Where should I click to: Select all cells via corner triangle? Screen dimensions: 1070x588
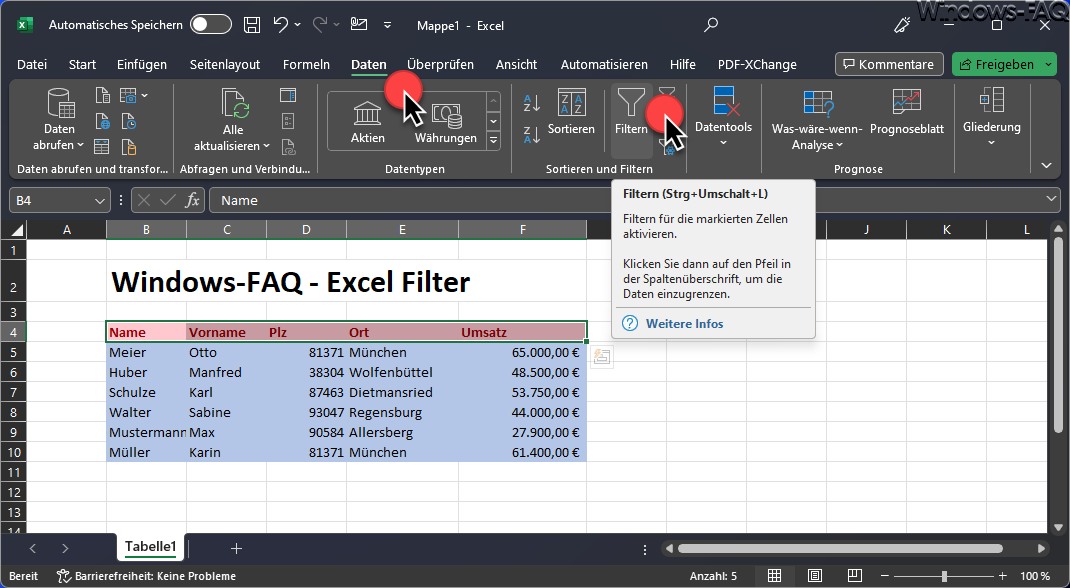tap(16, 230)
